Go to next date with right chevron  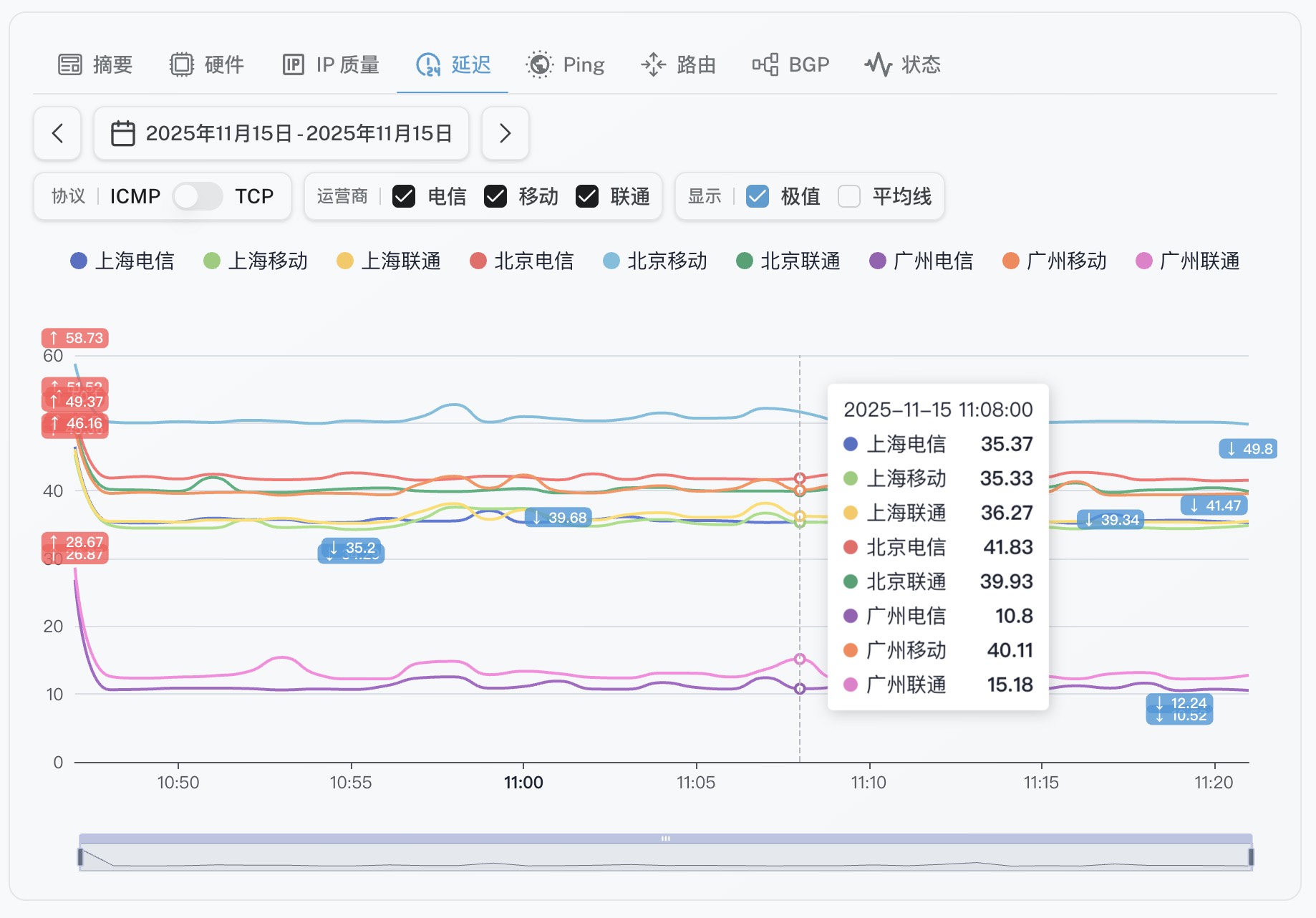505,133
